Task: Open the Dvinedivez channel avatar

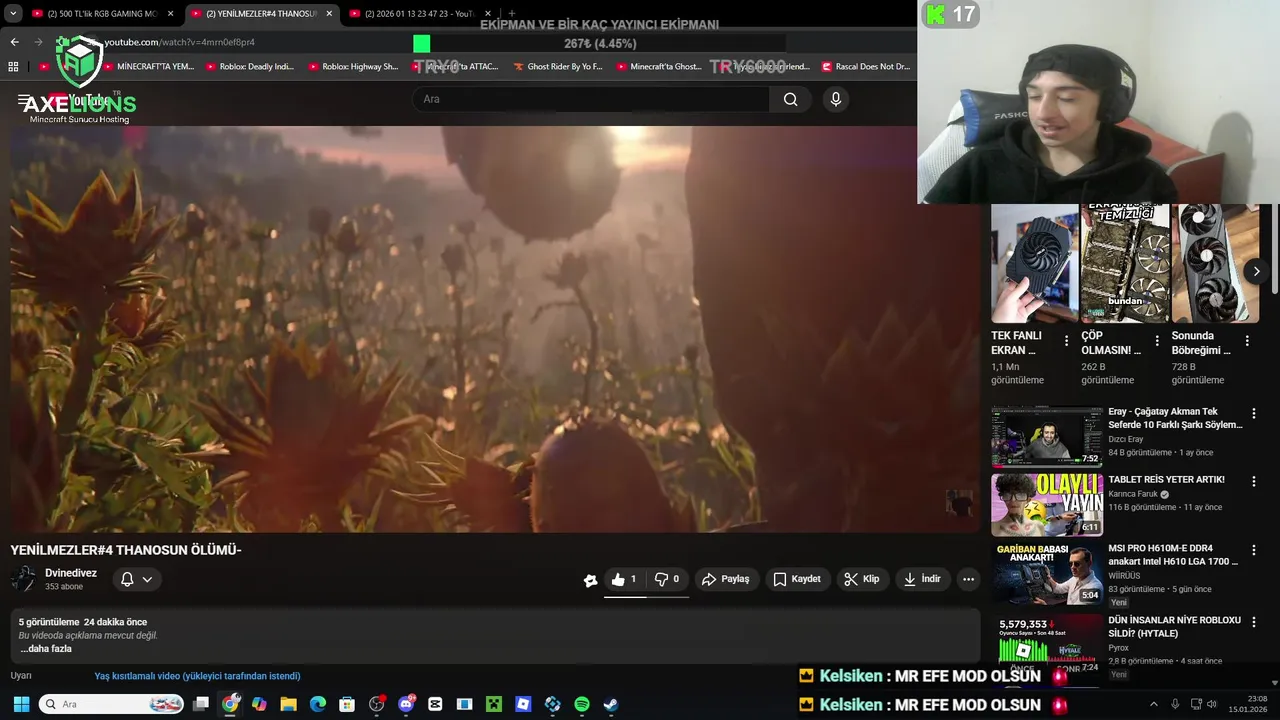Action: coord(23,579)
